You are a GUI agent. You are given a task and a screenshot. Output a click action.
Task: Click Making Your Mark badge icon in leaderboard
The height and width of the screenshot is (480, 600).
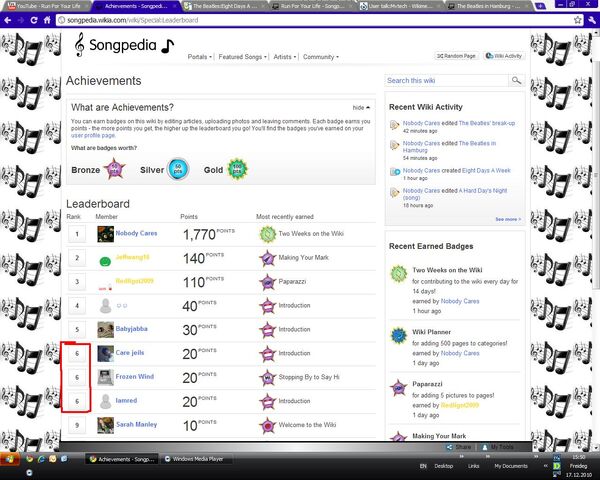pyautogui.click(x=267, y=258)
